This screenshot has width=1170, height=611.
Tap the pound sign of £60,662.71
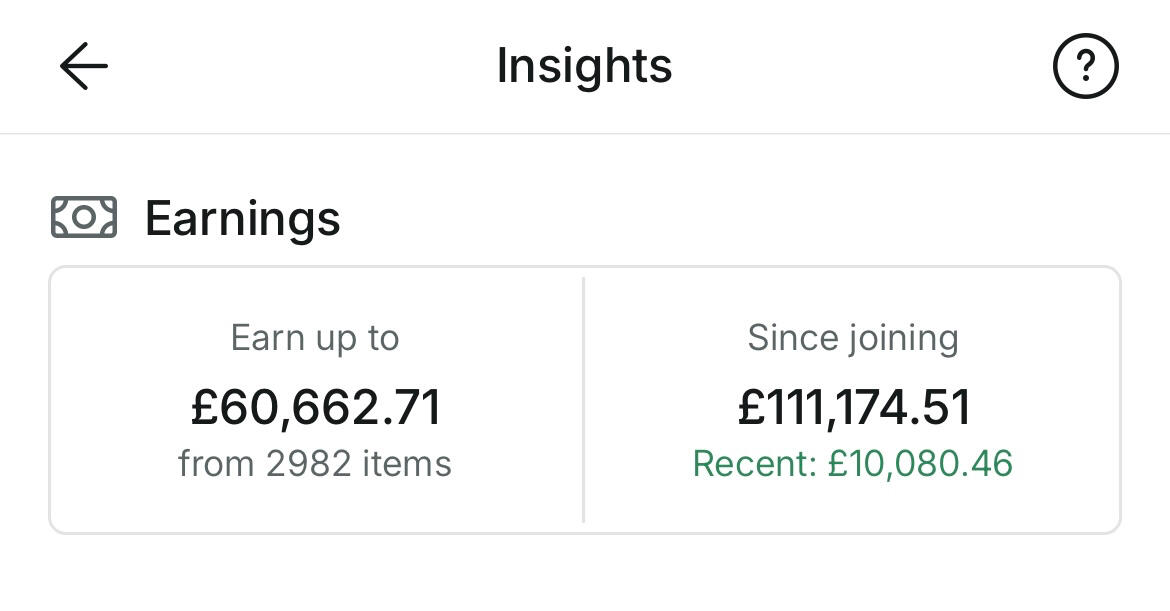(205, 407)
